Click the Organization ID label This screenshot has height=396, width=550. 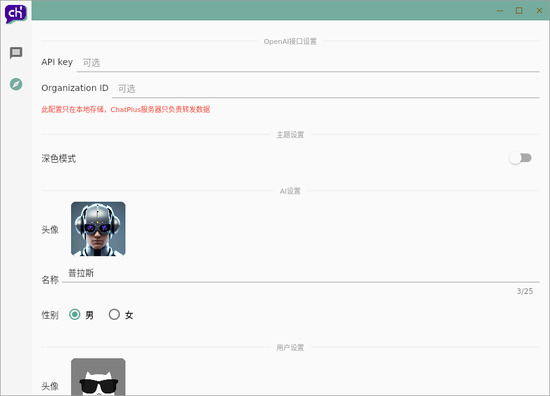click(75, 88)
